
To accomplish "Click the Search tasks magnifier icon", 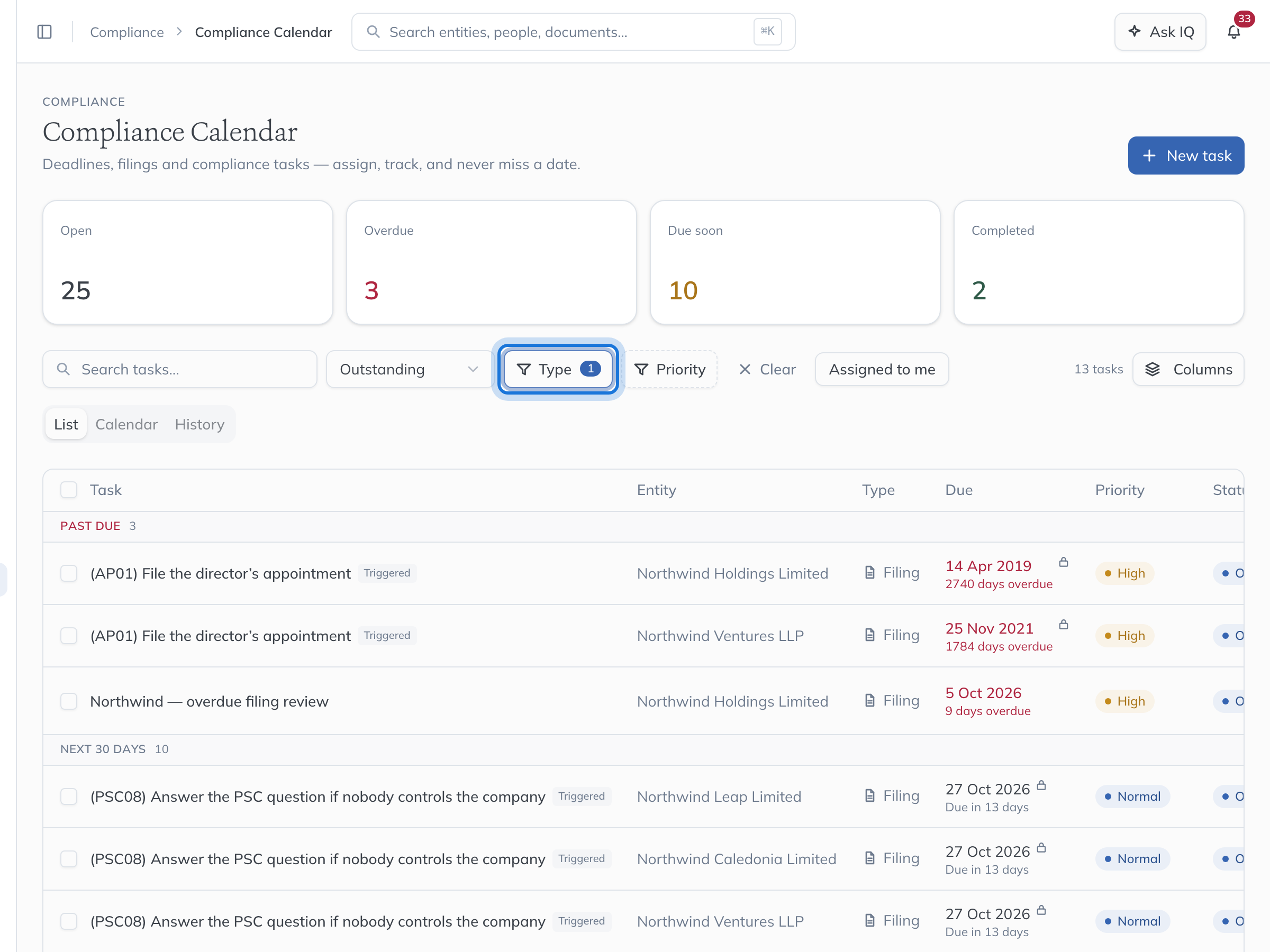I will click(x=63, y=369).
